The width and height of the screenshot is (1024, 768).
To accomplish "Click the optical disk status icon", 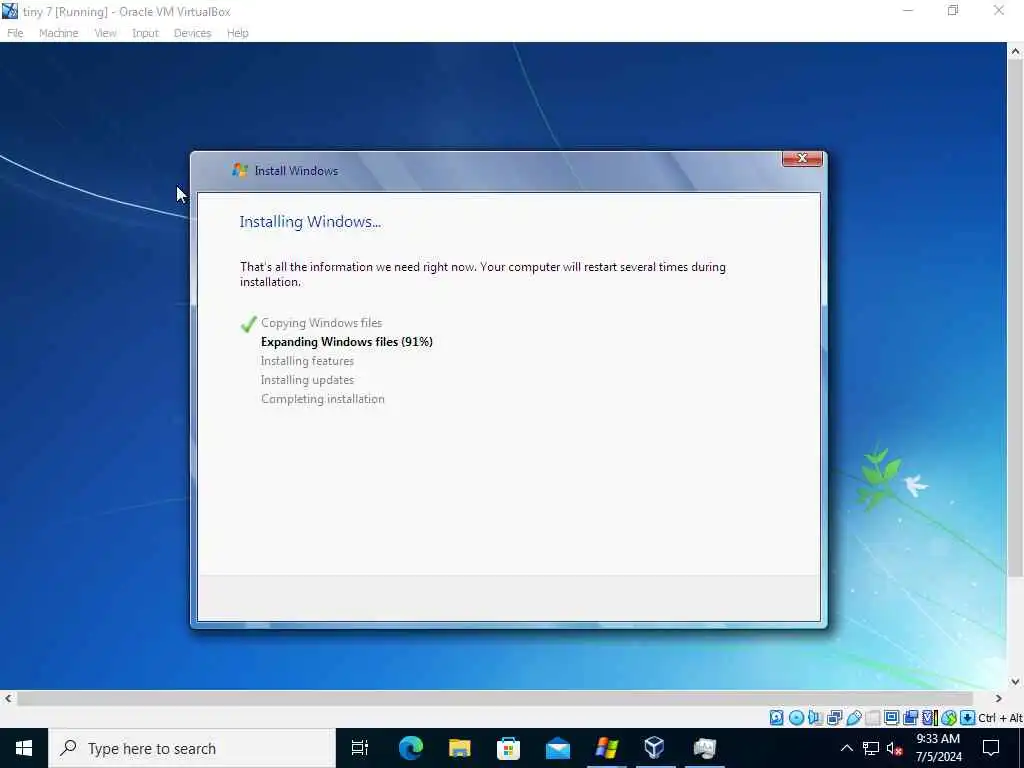I will click(796, 718).
